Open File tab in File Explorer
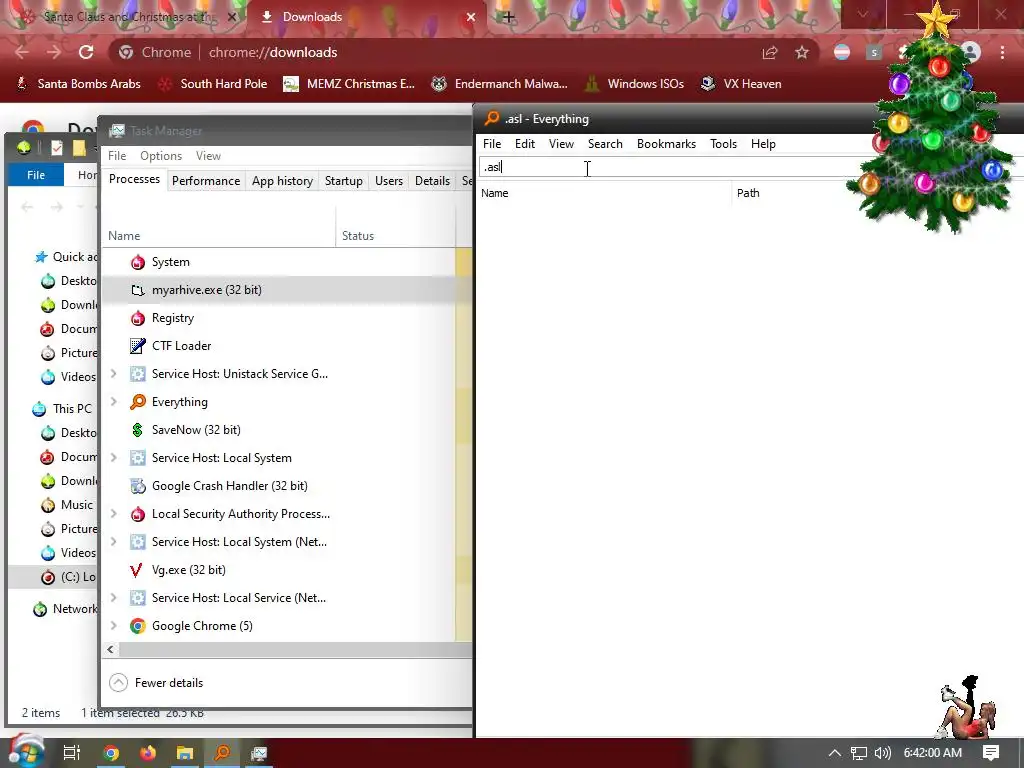This screenshot has height=768, width=1024. 36,175
